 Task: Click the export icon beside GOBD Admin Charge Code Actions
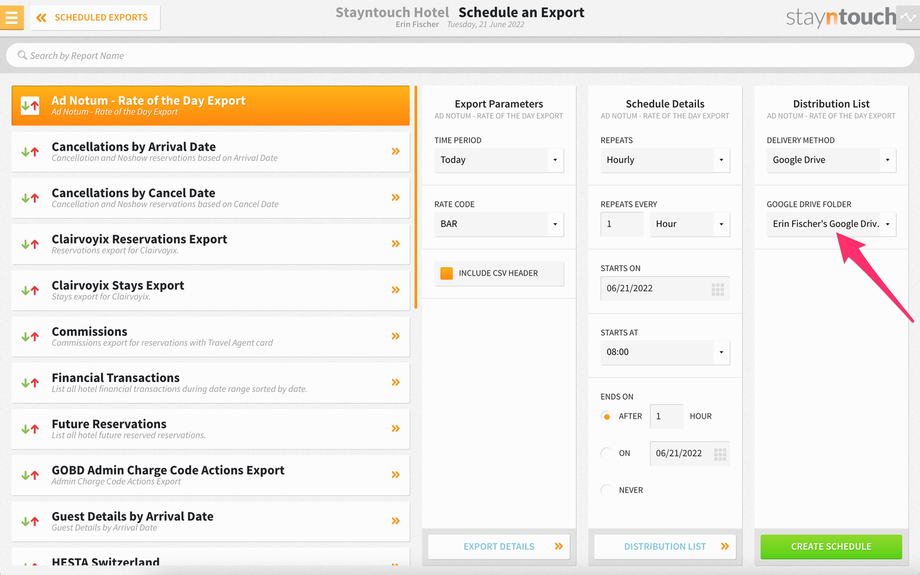click(30, 475)
